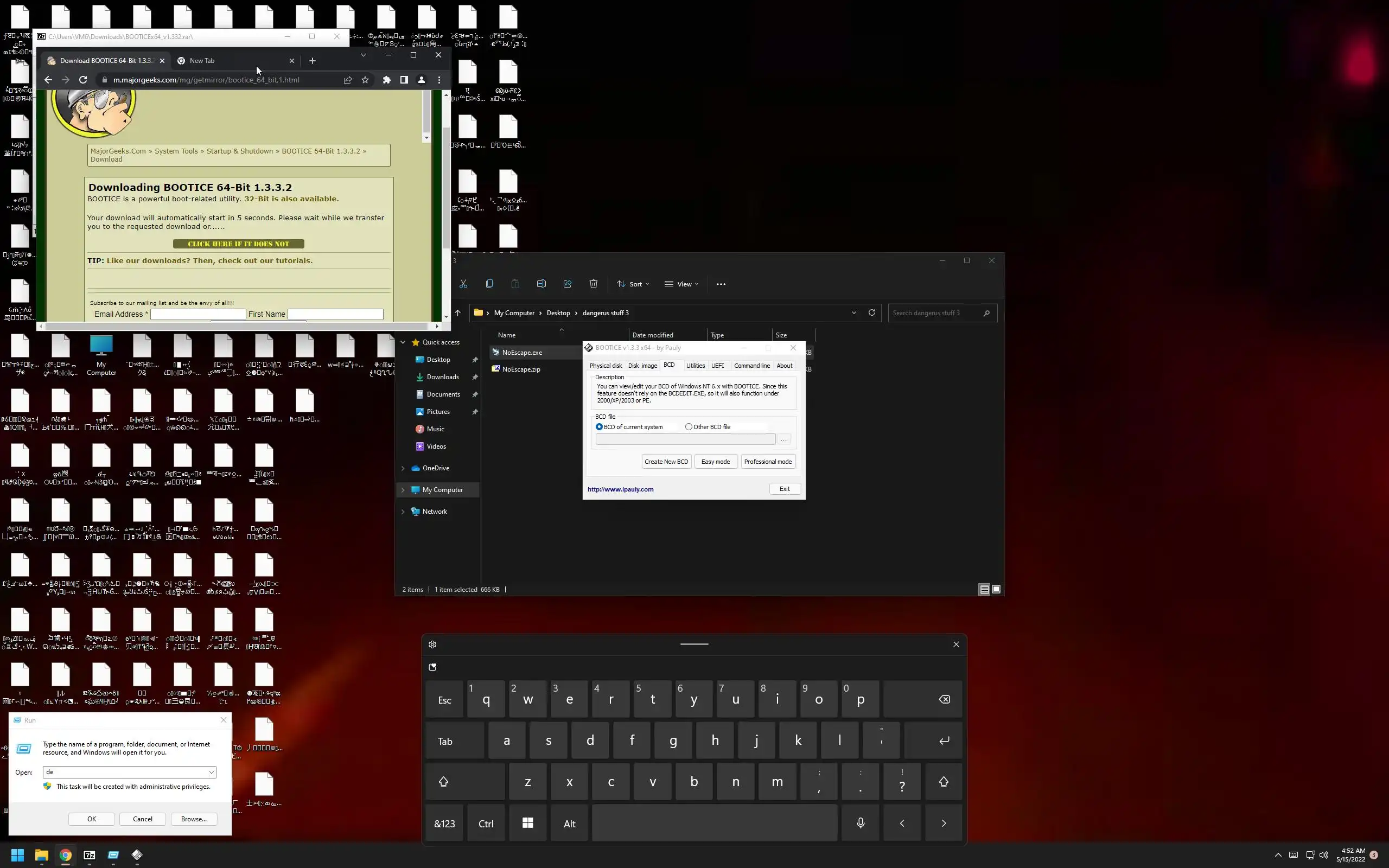
Task: Open touch keyboard settings gear
Action: [432, 644]
